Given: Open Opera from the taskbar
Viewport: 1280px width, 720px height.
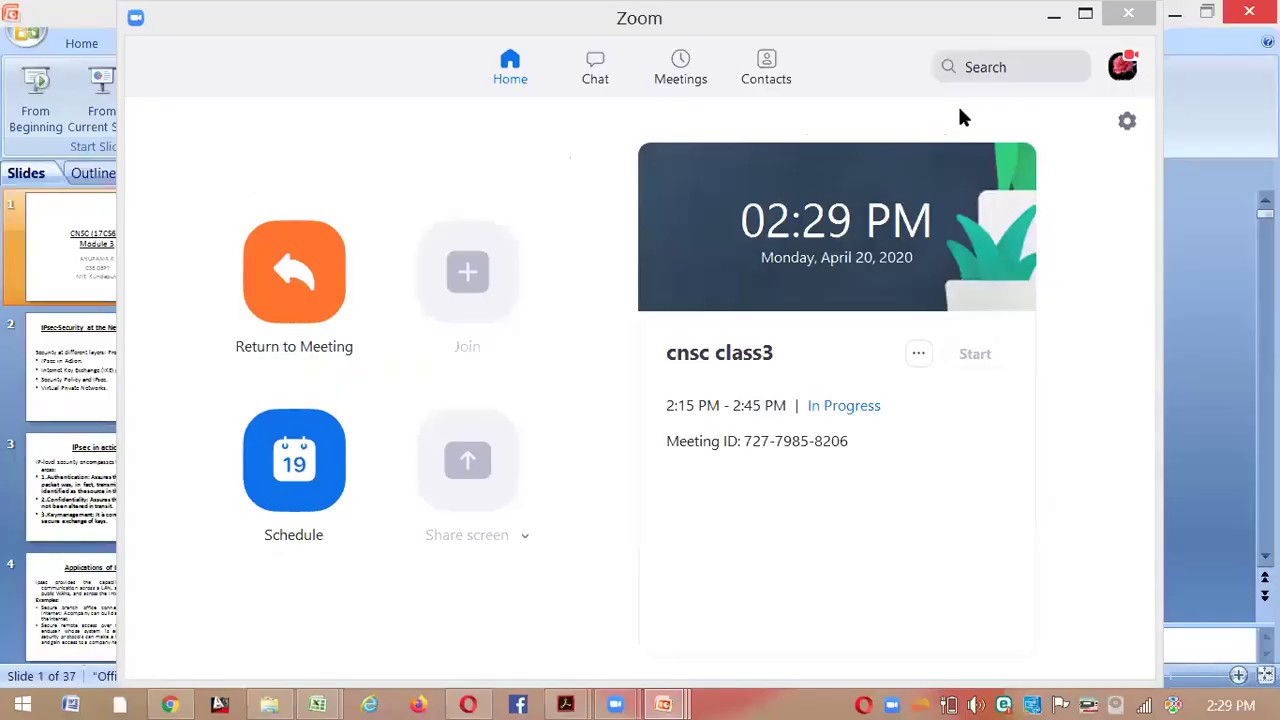Looking at the screenshot, I should [468, 705].
